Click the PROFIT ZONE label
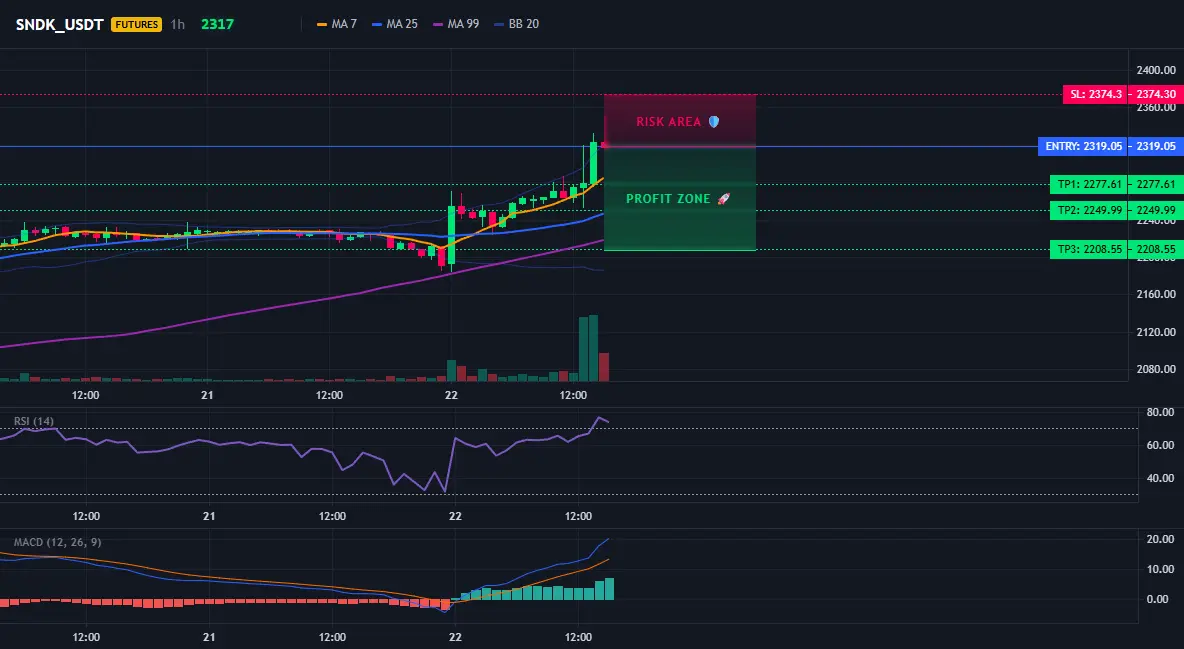1184x649 pixels. (668, 199)
